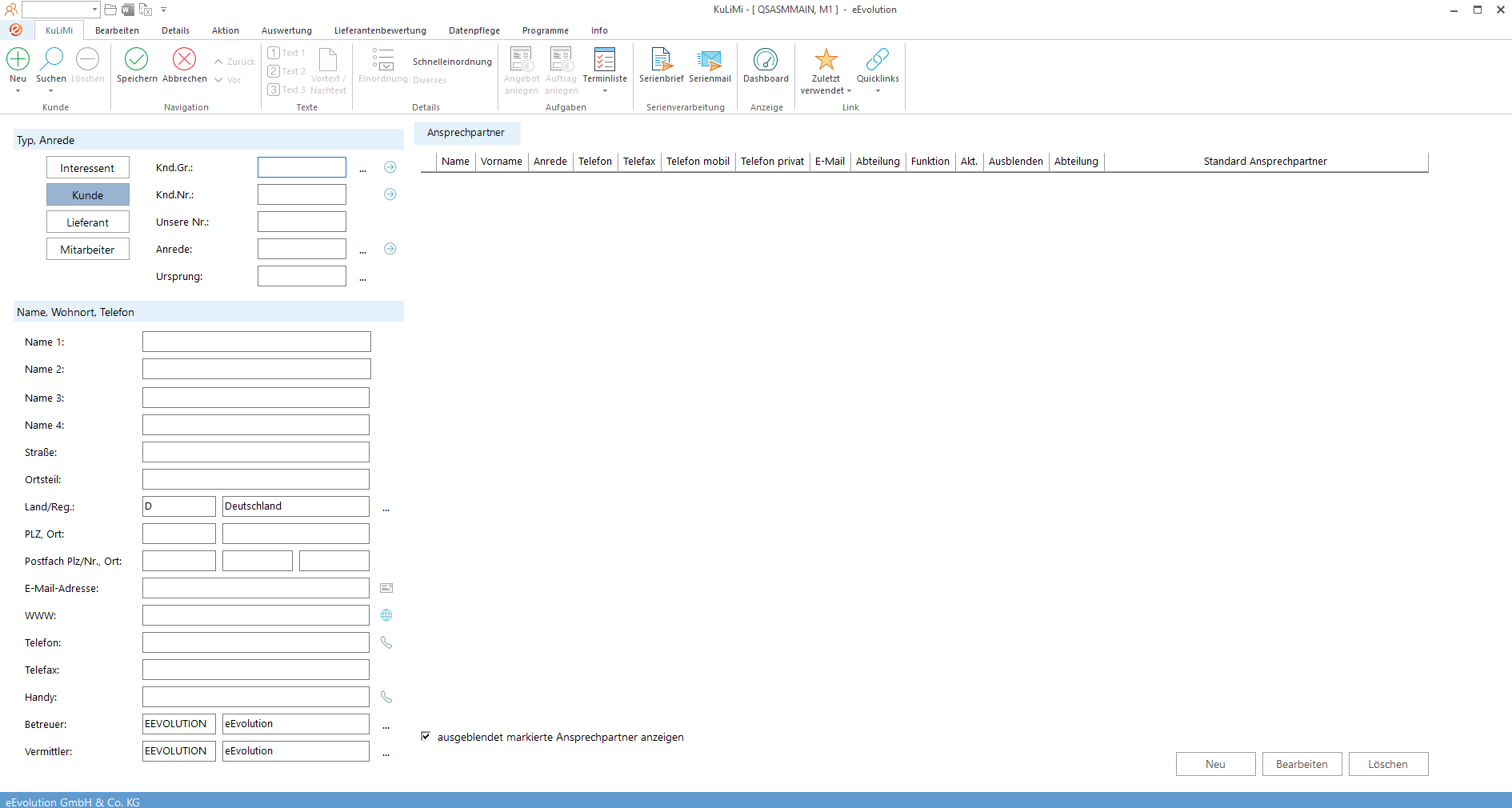Click the Löschen button under Ansprechpartner
This screenshot has width=1512, height=808.
(x=1388, y=764)
